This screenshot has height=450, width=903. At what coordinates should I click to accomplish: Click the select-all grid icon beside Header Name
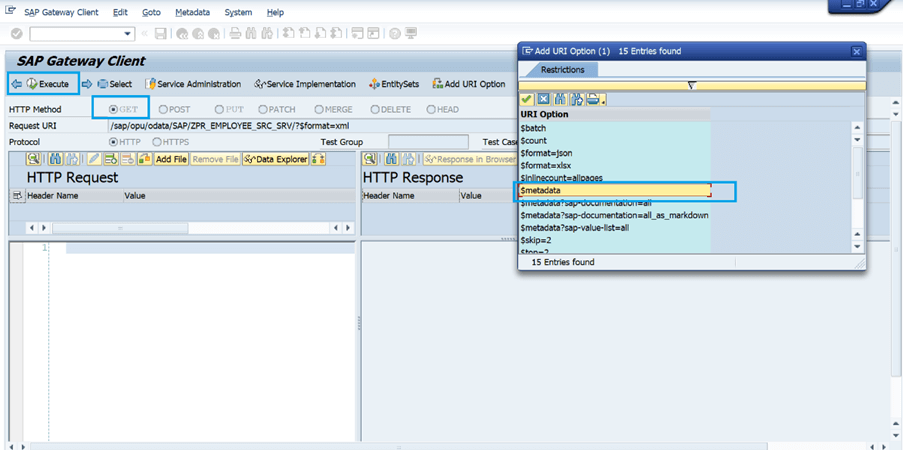coord(17,196)
